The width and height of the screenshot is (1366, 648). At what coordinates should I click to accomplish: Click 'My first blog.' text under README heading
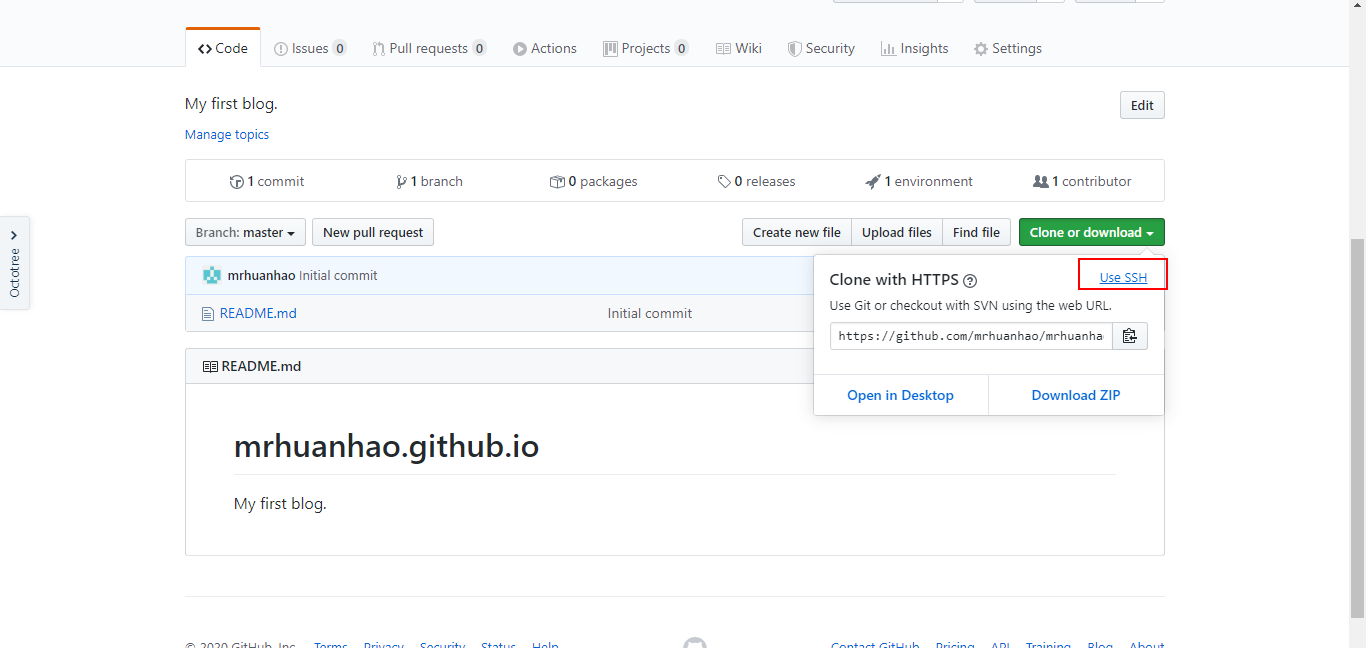click(x=280, y=504)
